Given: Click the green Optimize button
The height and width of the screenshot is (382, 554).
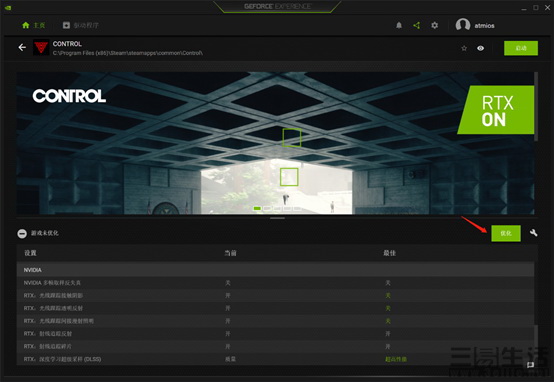Looking at the screenshot, I should point(506,233).
